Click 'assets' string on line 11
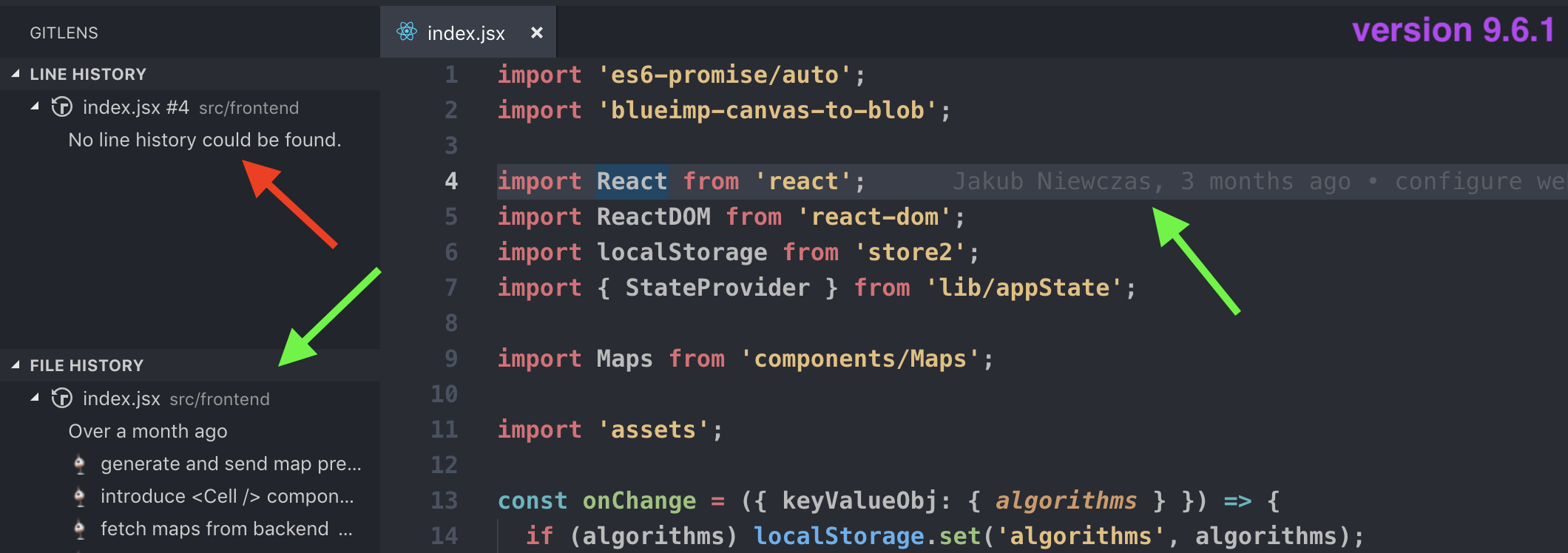 pyautogui.click(x=654, y=430)
